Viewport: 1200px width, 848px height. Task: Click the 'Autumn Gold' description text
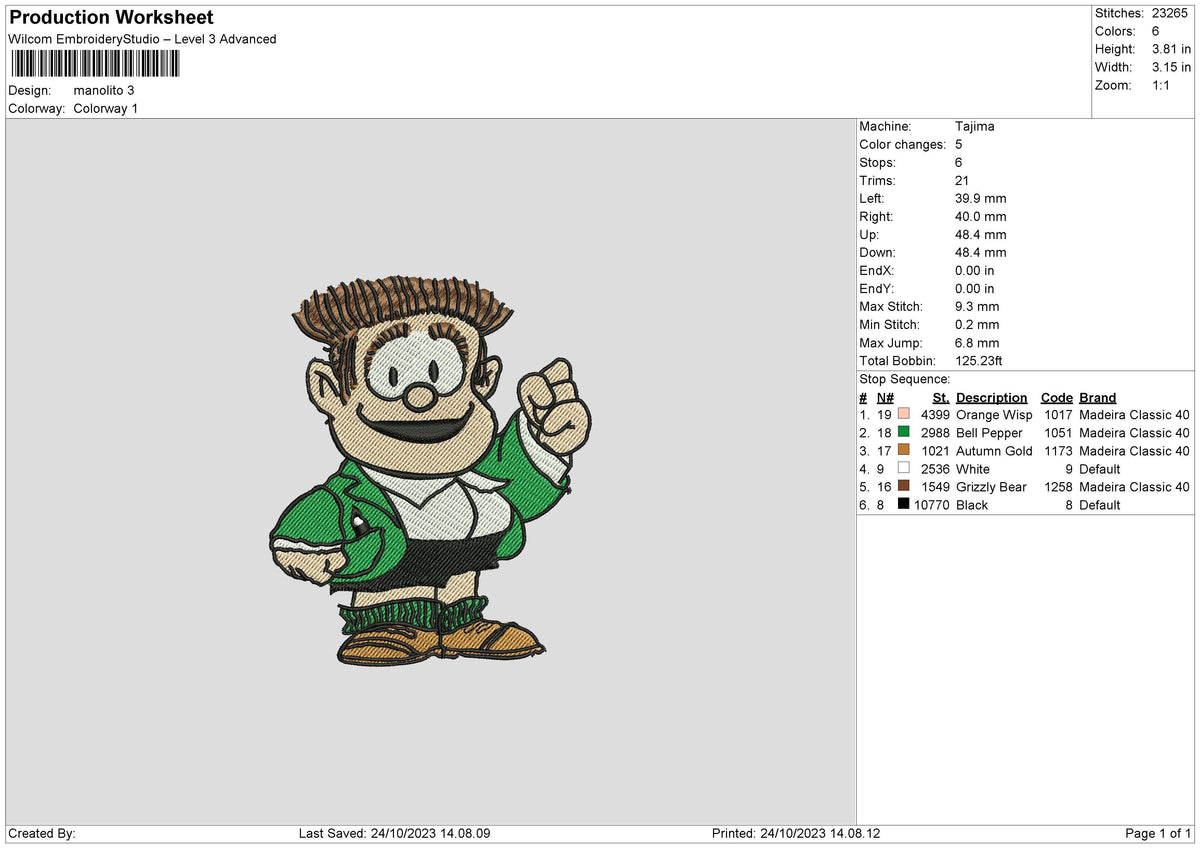(994, 450)
